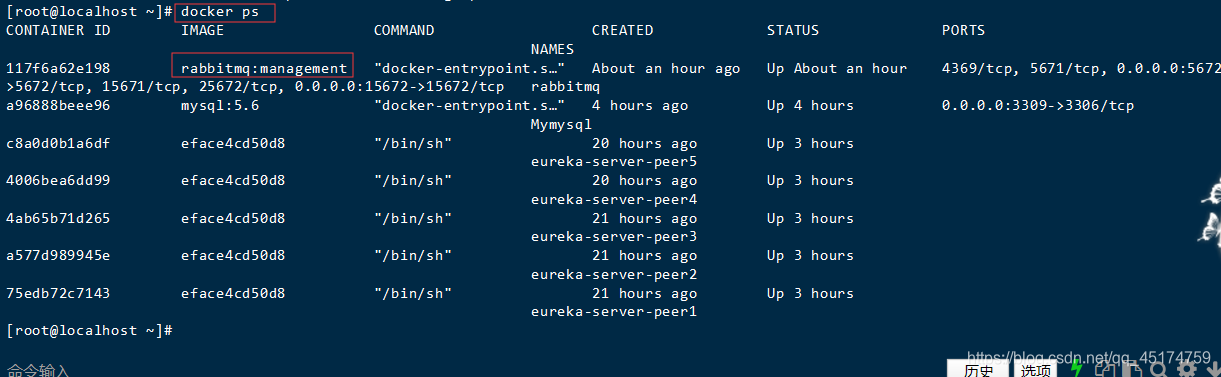Click the 'About an hour ago' created value
The image size is (1221, 377).
point(666,68)
